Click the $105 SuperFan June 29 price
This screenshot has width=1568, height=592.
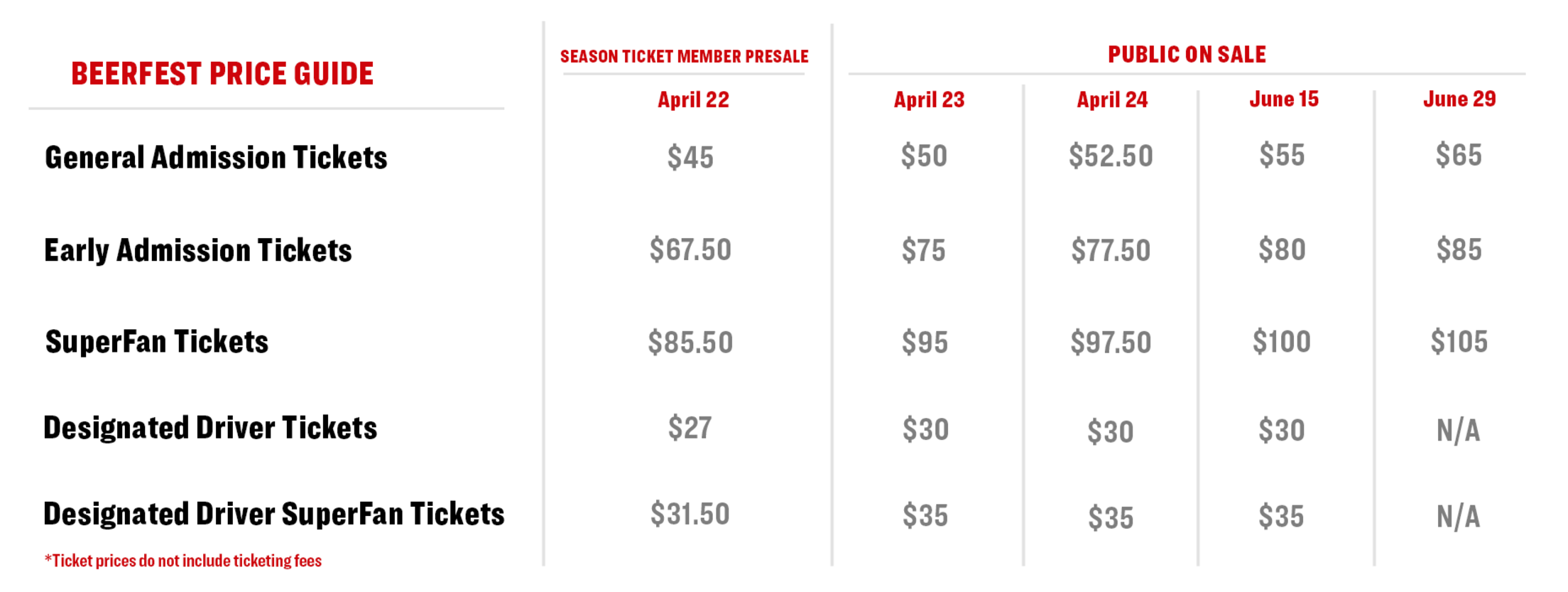point(1459,342)
